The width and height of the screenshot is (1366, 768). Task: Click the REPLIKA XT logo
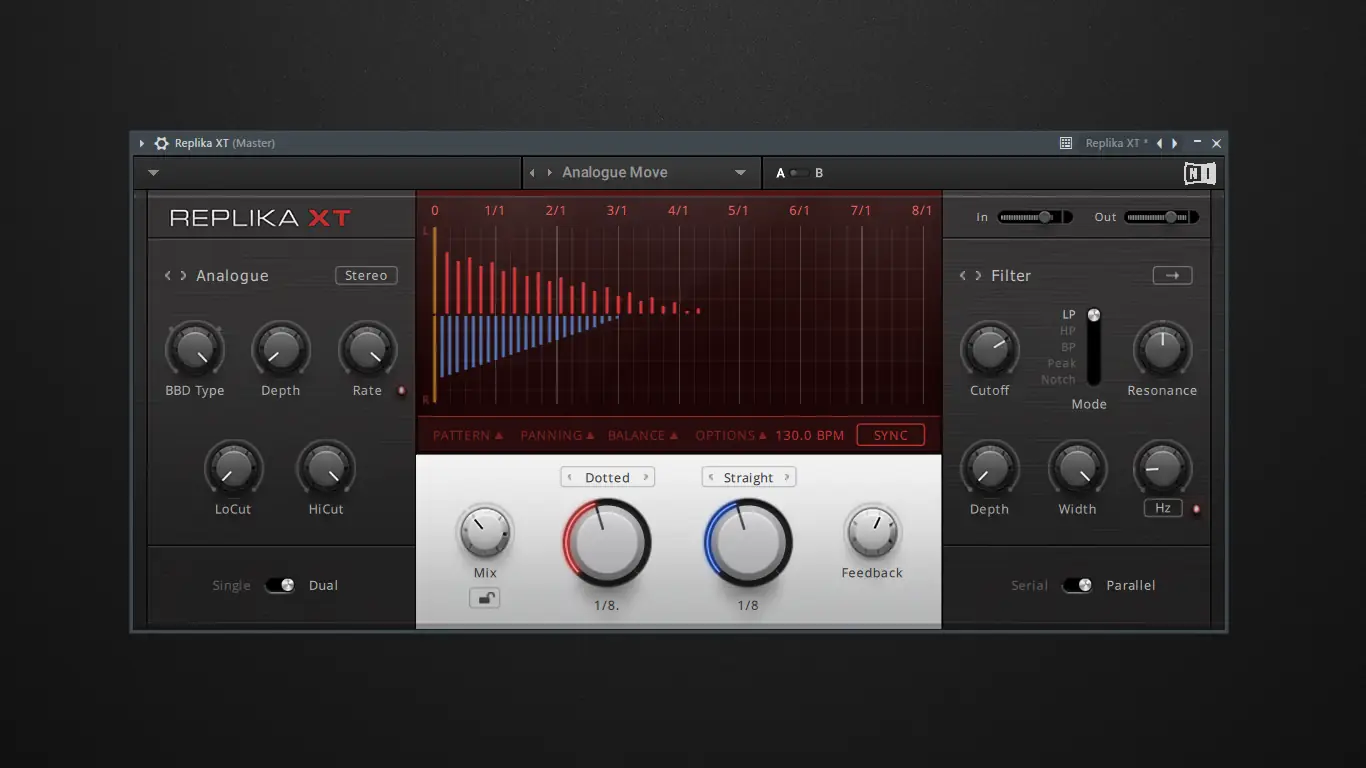[x=260, y=218]
